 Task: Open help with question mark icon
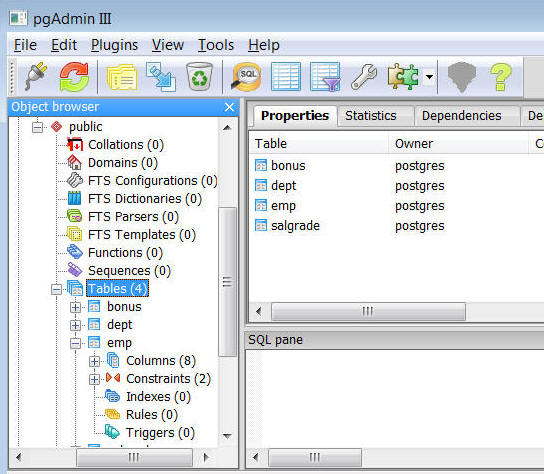(501, 77)
